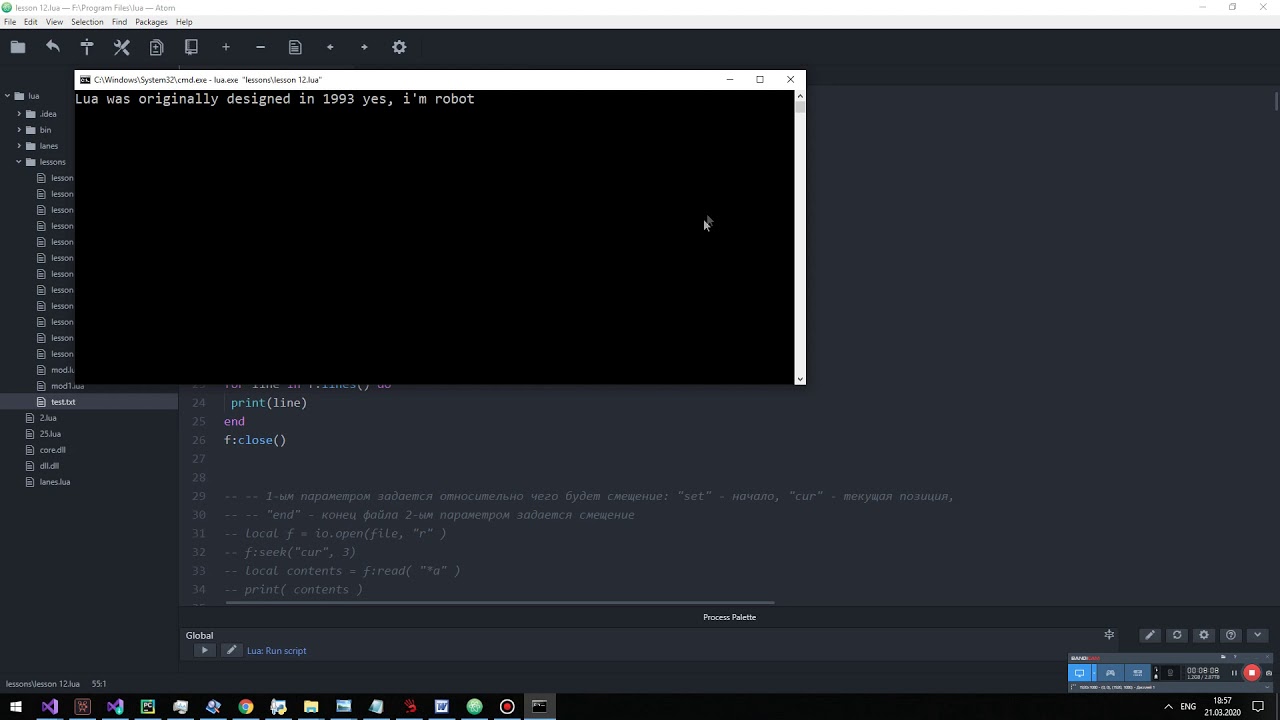Show hidden system tray icons
Image resolution: width=1280 pixels, height=720 pixels.
1168,707
